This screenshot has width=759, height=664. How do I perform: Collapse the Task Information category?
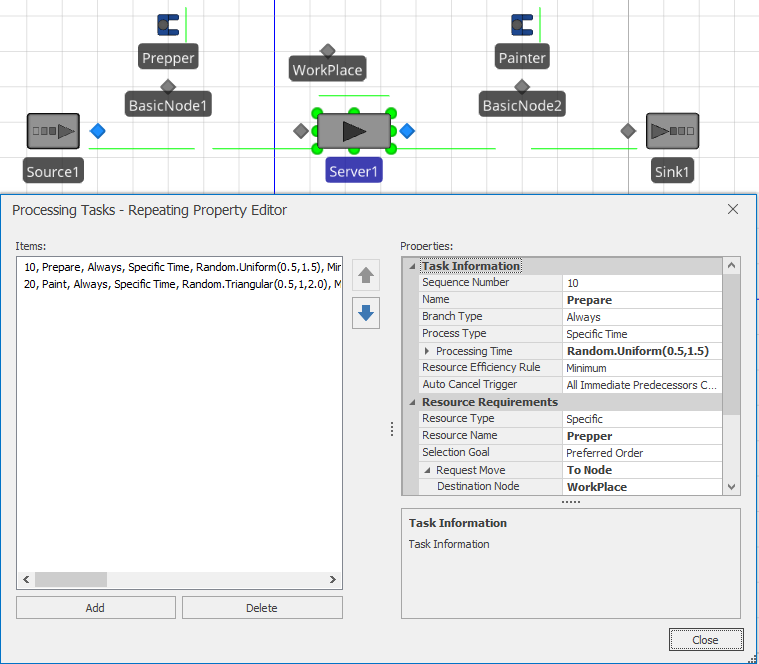point(412,266)
